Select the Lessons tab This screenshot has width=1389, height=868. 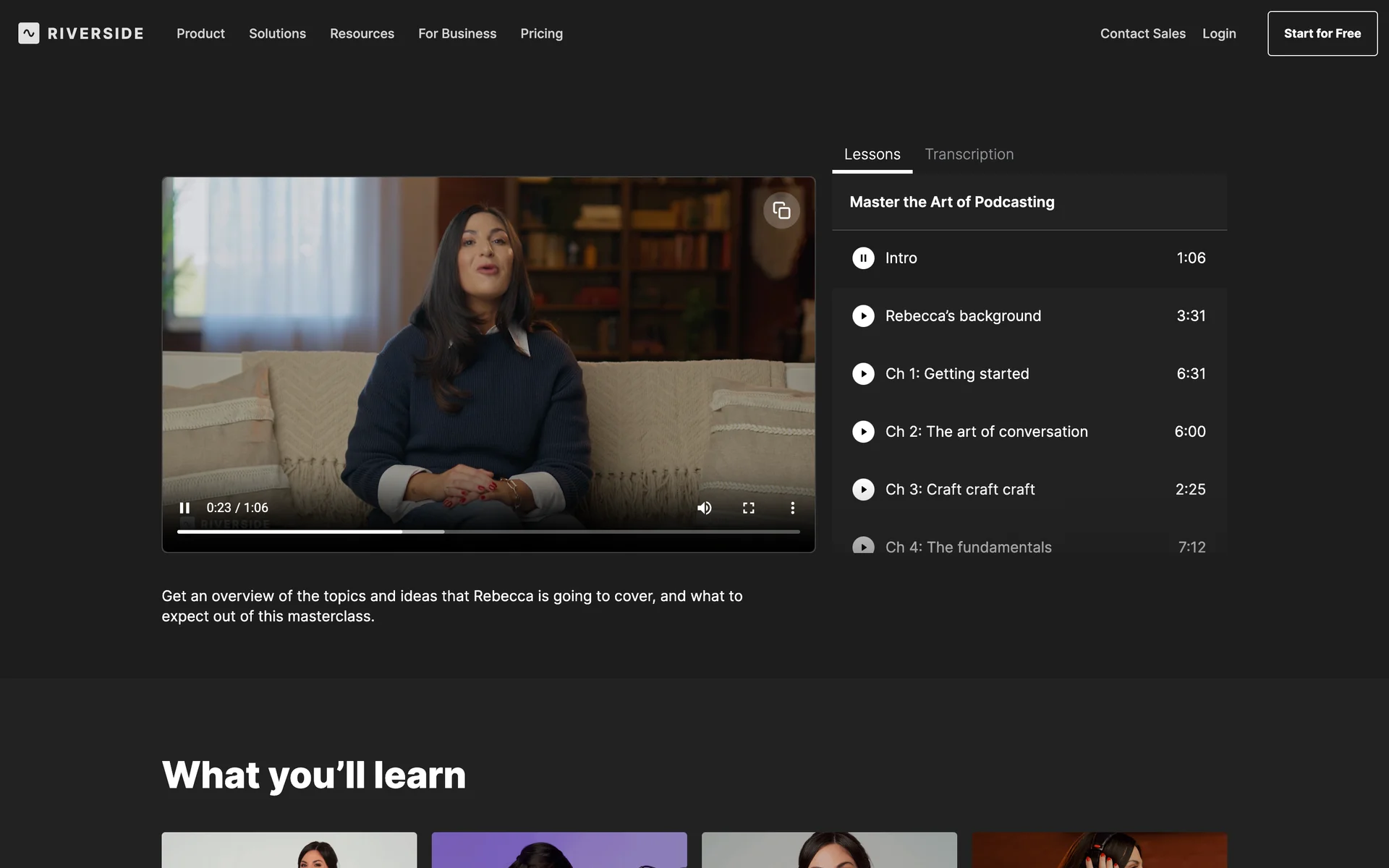pyautogui.click(x=872, y=154)
